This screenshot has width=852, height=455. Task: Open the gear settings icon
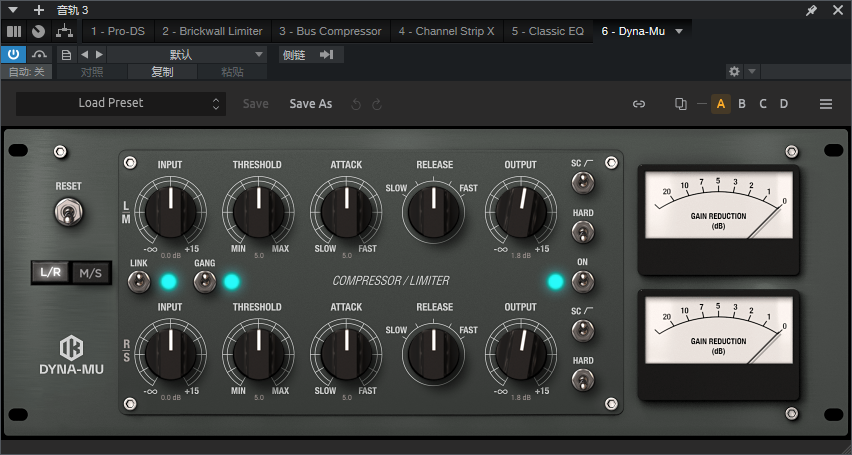pos(734,71)
